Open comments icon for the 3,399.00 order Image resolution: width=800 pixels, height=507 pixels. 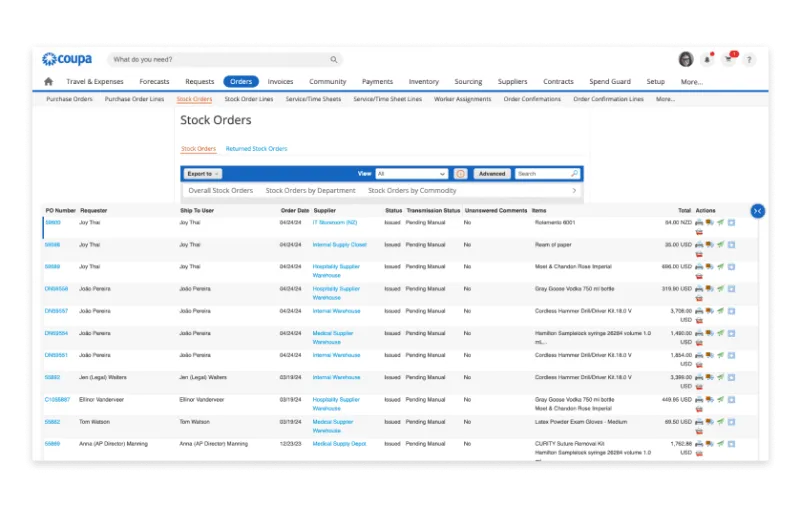point(710,377)
